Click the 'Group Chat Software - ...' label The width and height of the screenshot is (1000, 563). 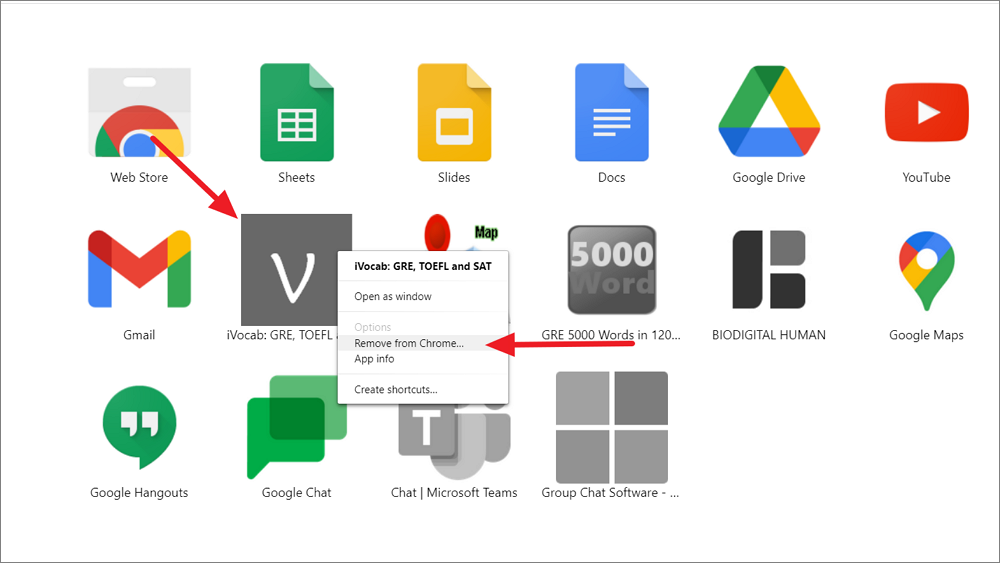click(x=610, y=492)
